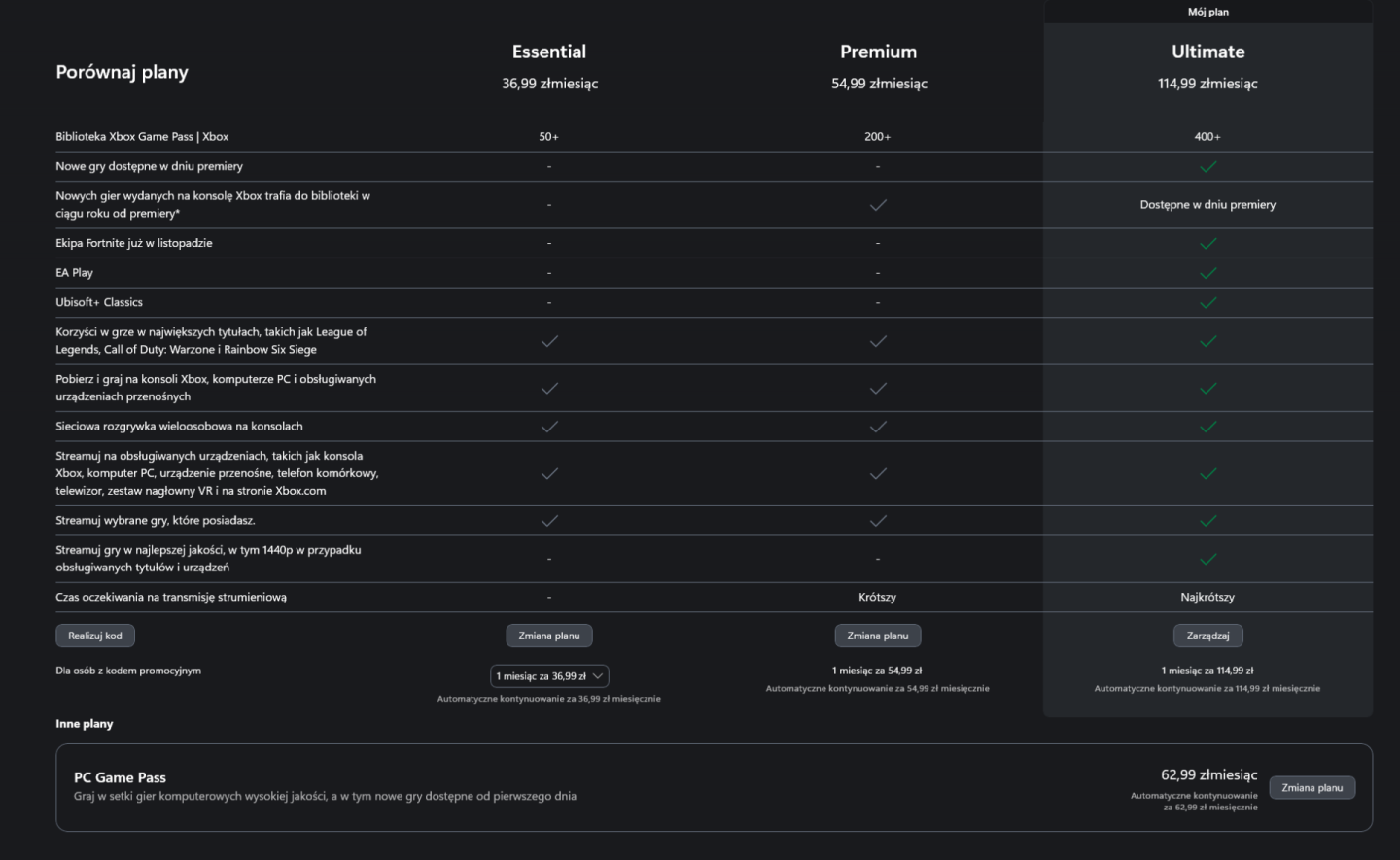
Task: Click Essential checkmark in 'Pobierz i graj' row
Action: pyautogui.click(x=549, y=389)
